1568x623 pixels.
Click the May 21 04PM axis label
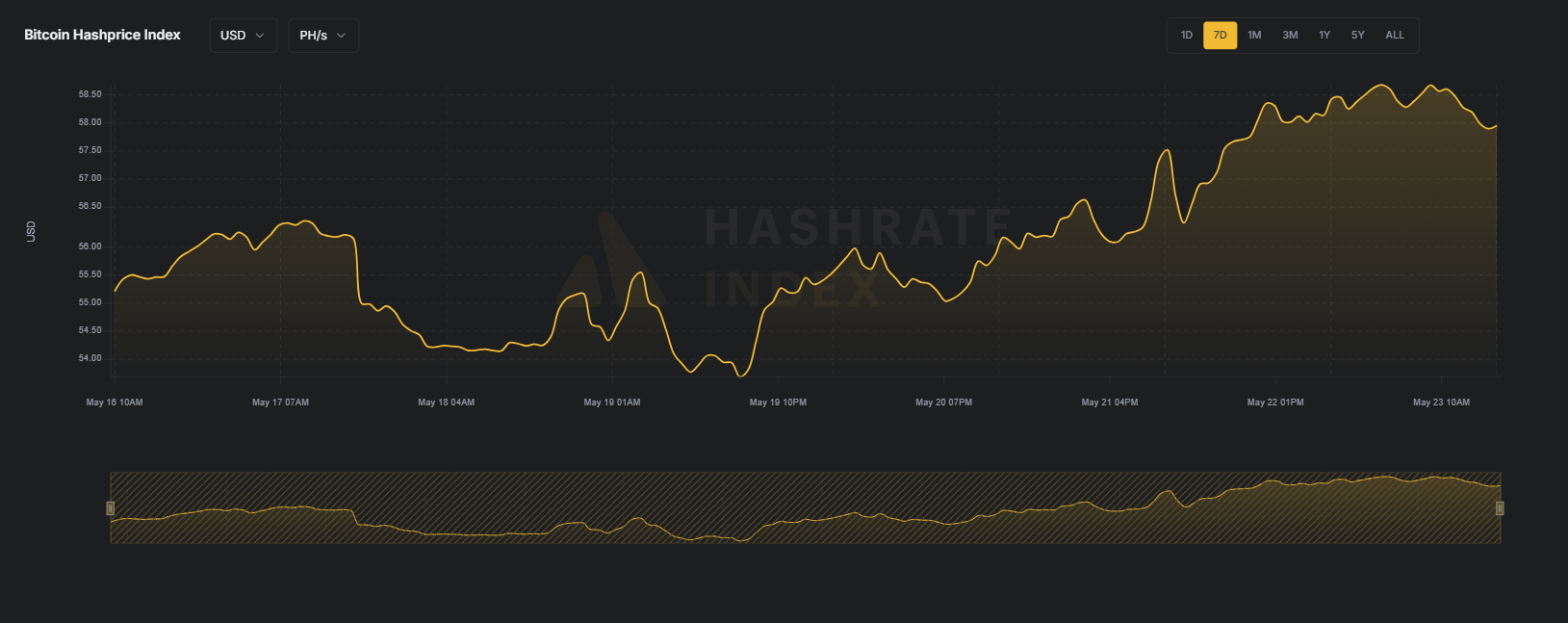point(1110,402)
